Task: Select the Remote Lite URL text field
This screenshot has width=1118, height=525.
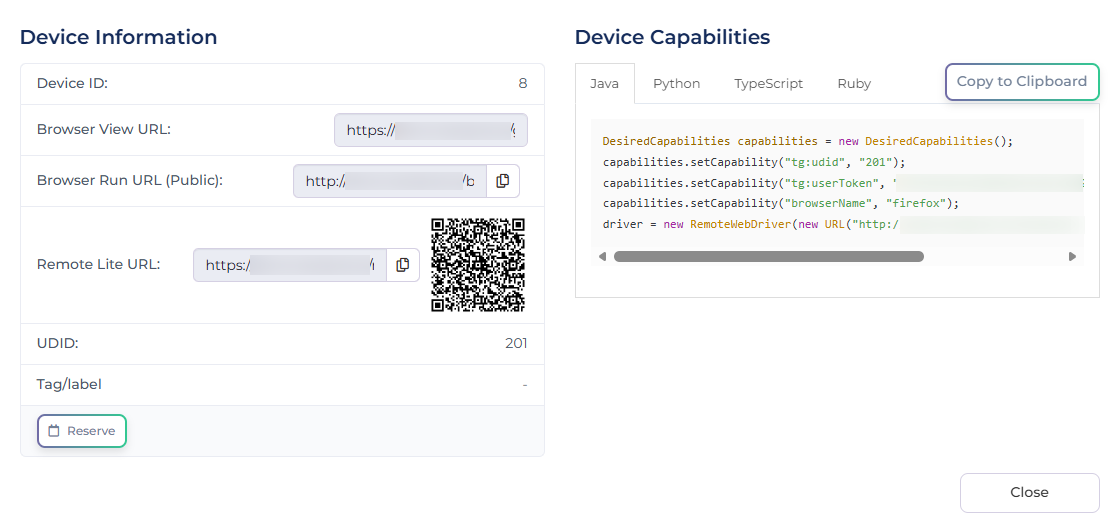Action: tap(290, 265)
